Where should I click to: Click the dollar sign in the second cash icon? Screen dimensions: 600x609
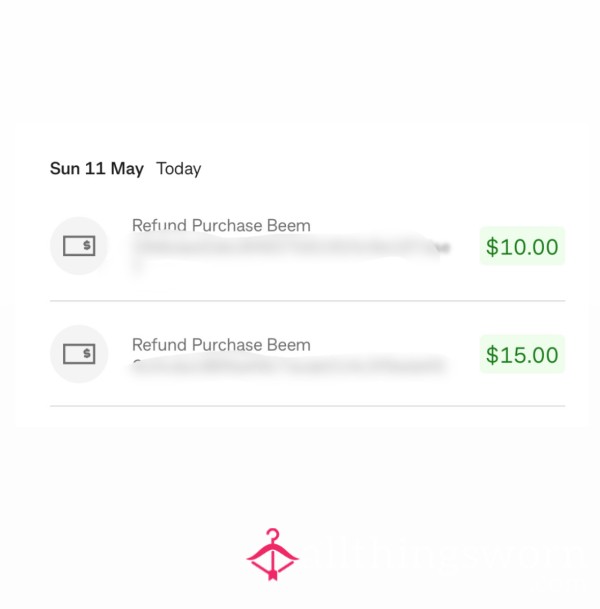tap(87, 353)
